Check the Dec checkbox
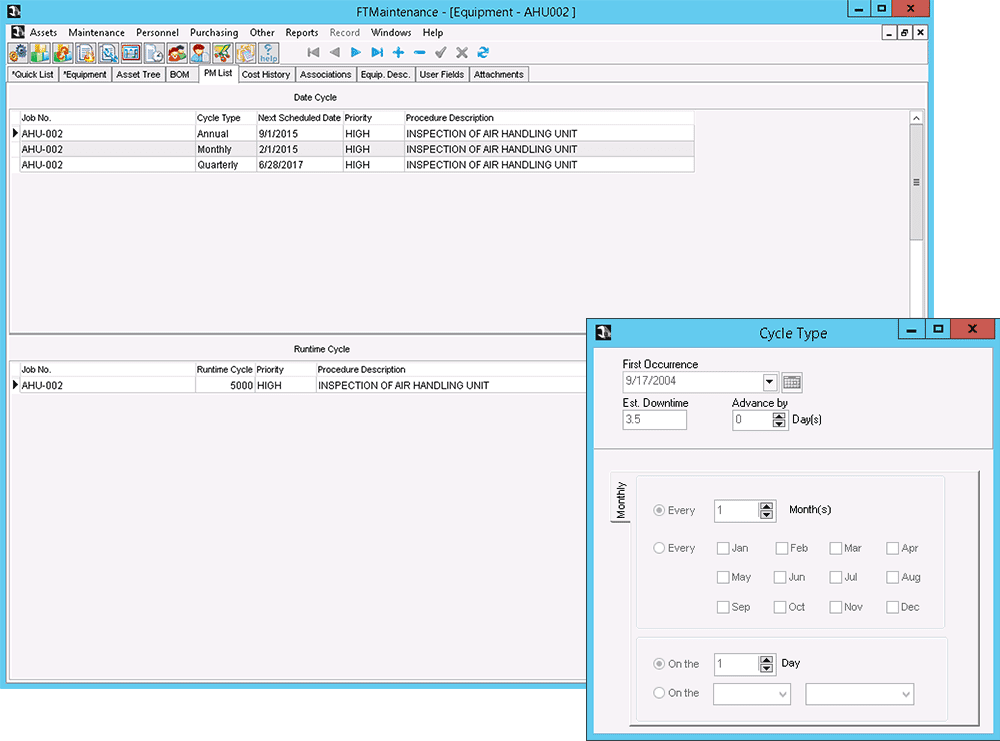 [x=892, y=608]
